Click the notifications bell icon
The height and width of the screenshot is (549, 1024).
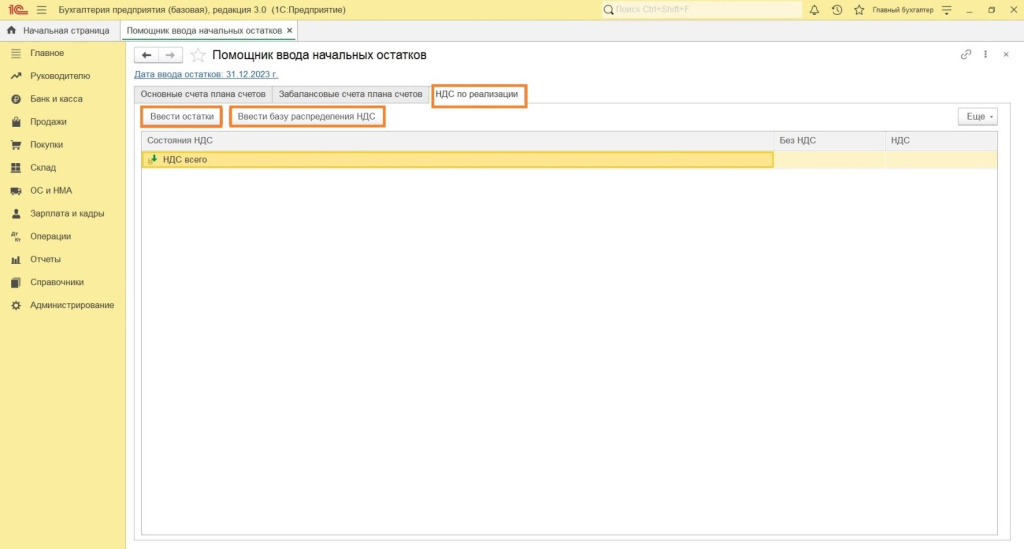pyautogui.click(x=814, y=10)
